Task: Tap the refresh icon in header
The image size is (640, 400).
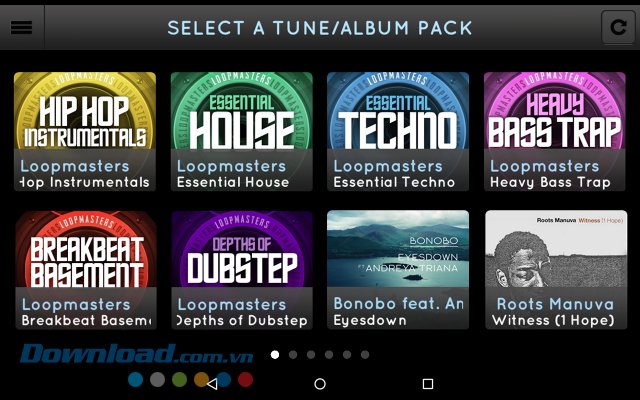Action: tap(618, 27)
